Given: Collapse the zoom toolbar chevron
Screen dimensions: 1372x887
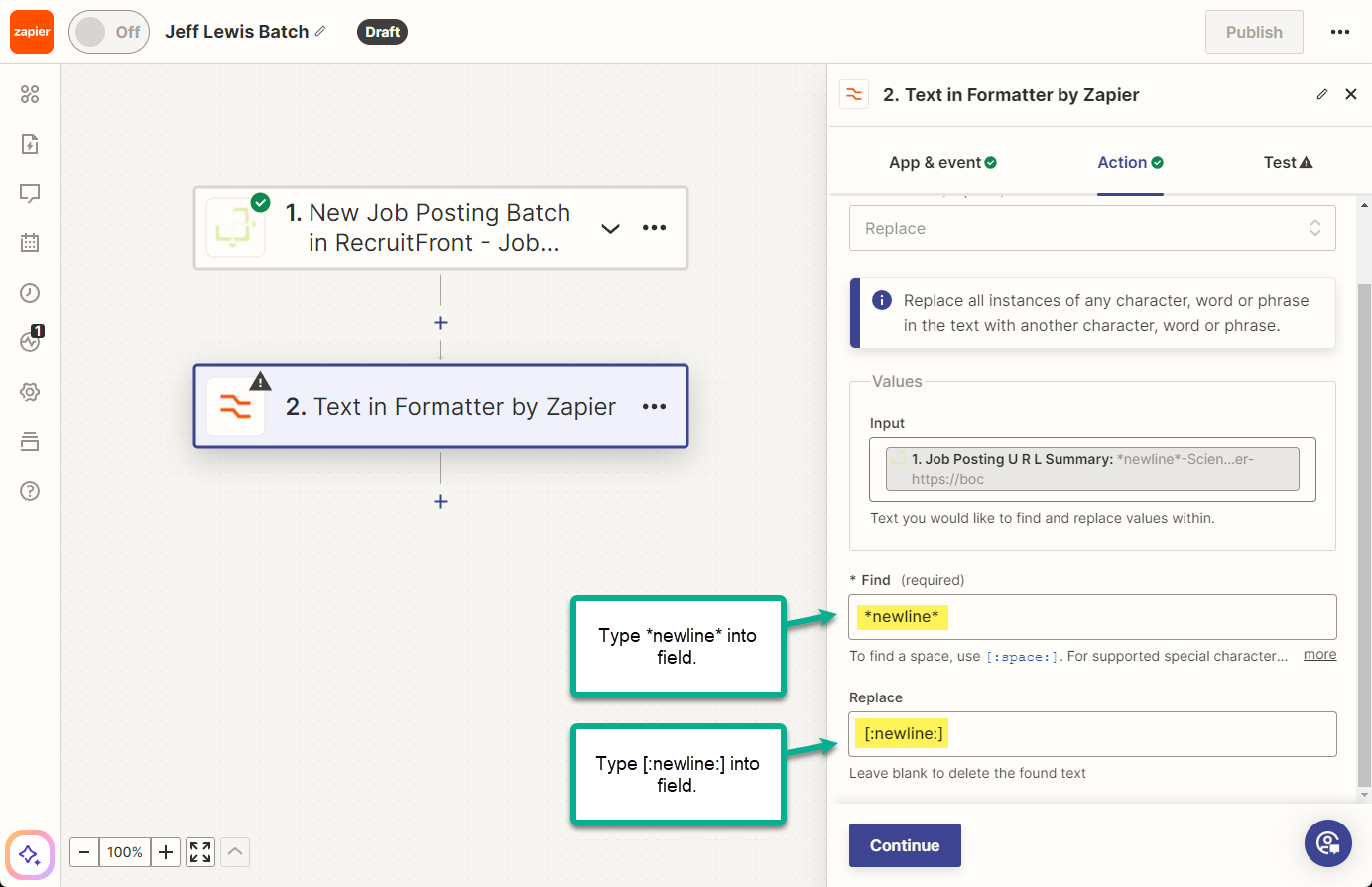Looking at the screenshot, I should pos(235,852).
